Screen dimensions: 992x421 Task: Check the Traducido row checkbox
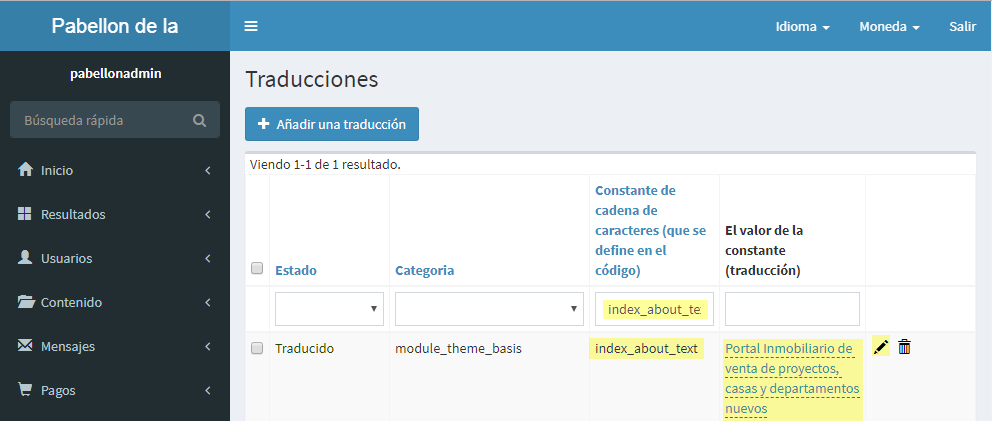pos(257,348)
